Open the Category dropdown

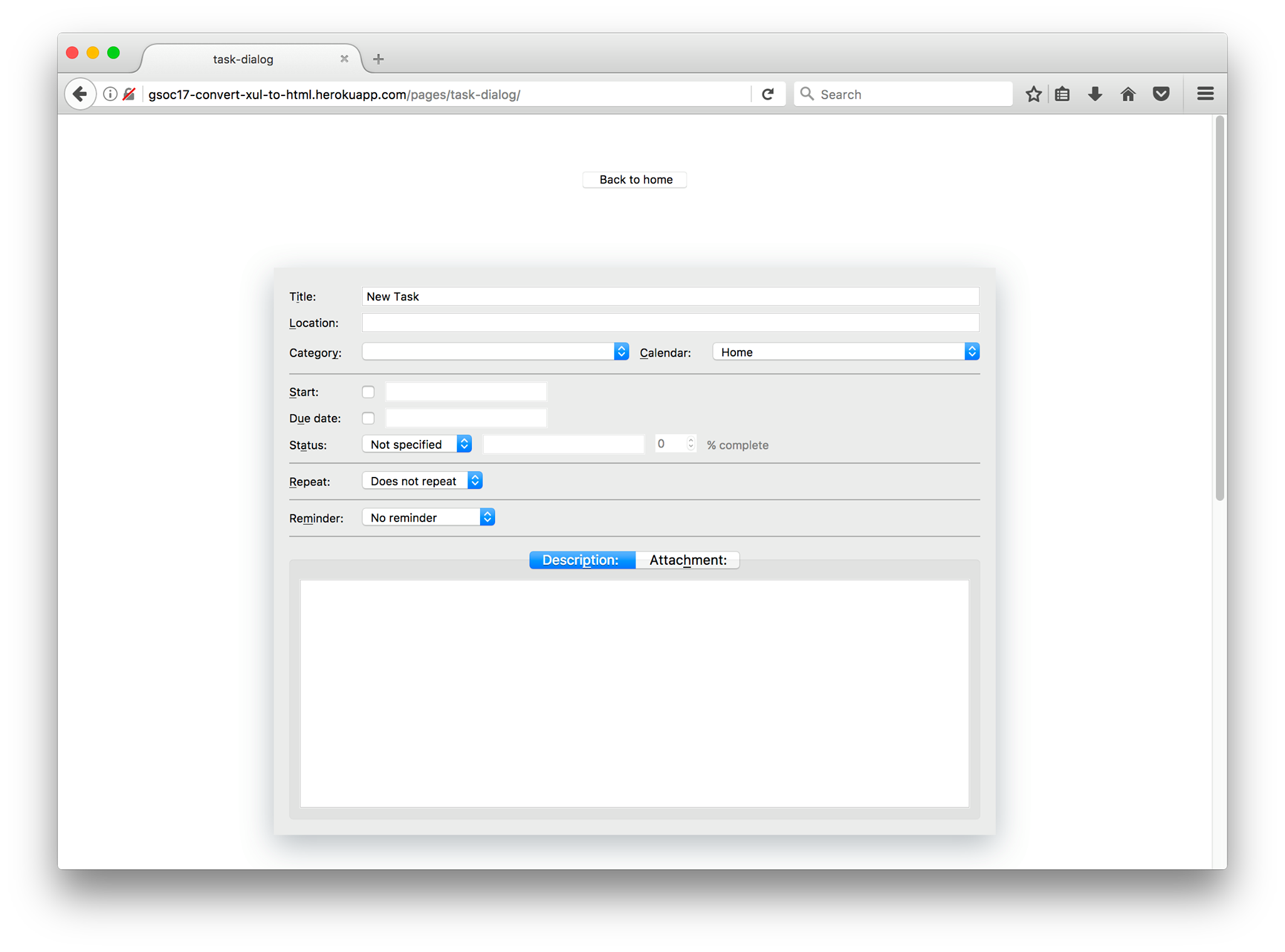495,351
